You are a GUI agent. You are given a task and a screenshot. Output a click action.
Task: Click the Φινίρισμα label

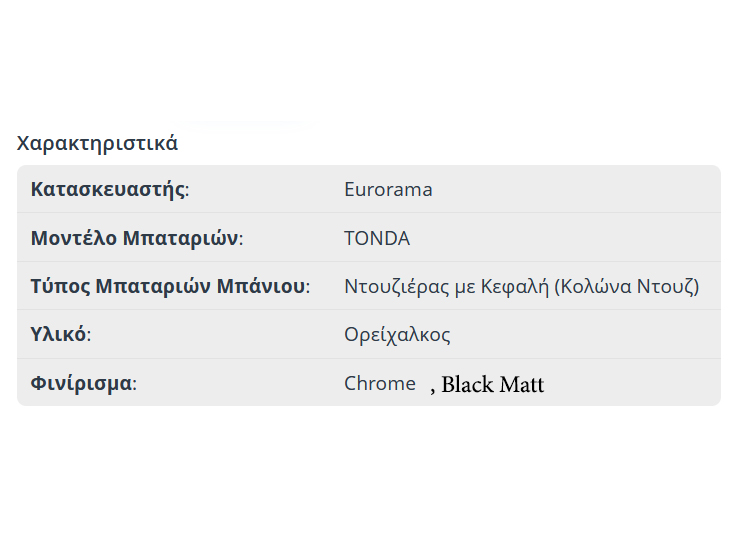coord(81,384)
